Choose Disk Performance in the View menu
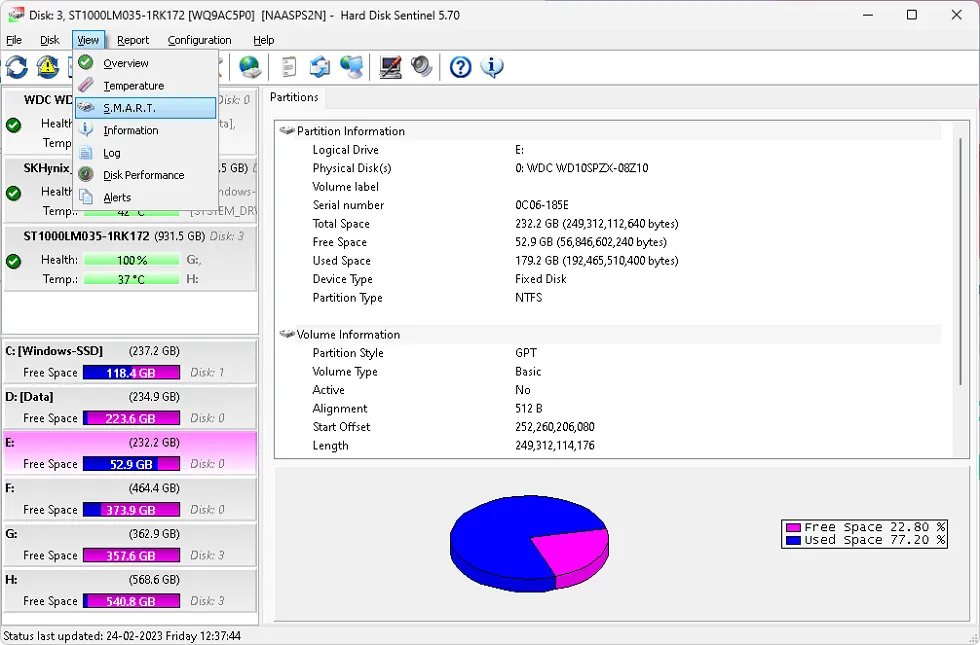This screenshot has width=980, height=645. click(143, 175)
